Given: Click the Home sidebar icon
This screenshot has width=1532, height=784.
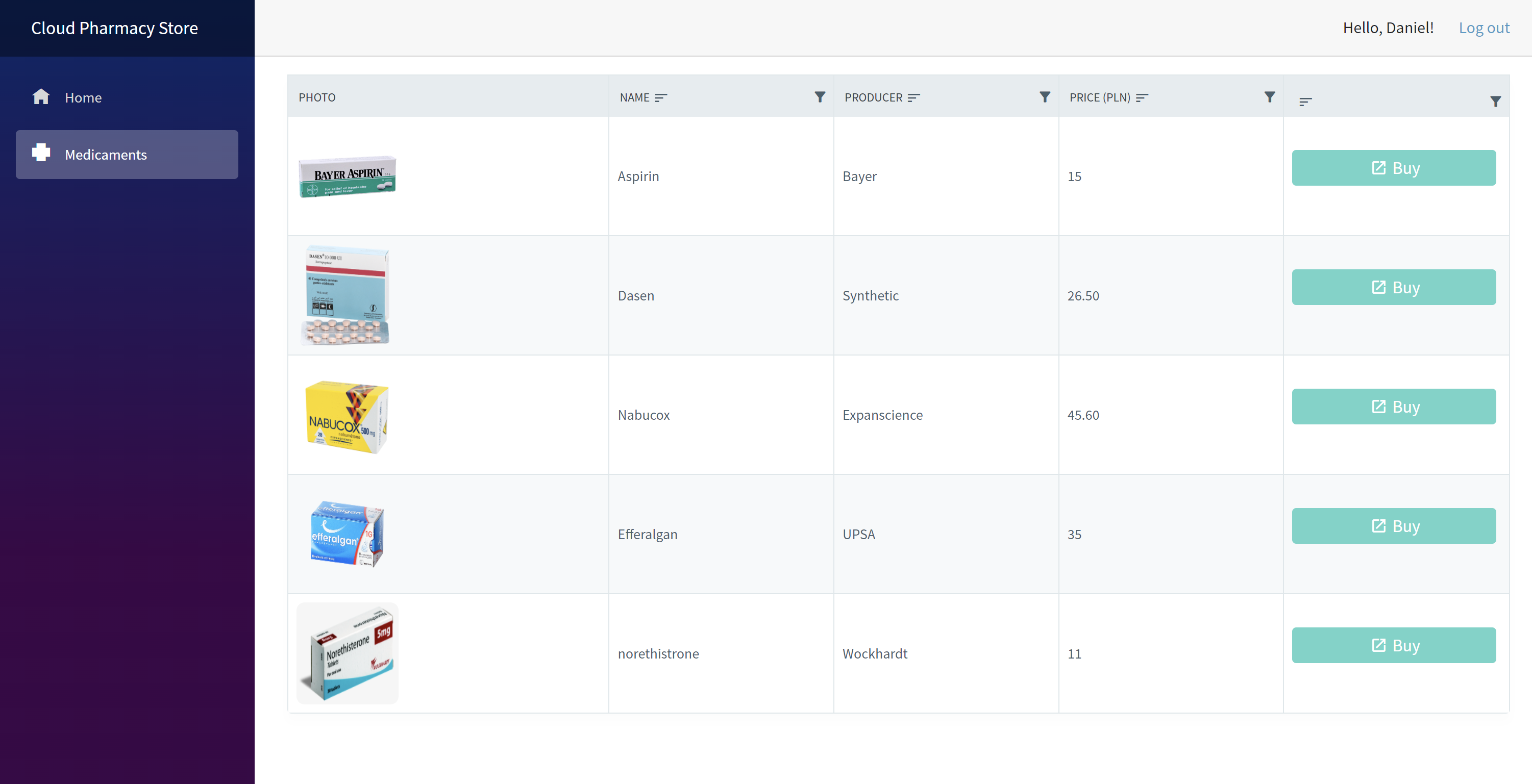Looking at the screenshot, I should (41, 97).
